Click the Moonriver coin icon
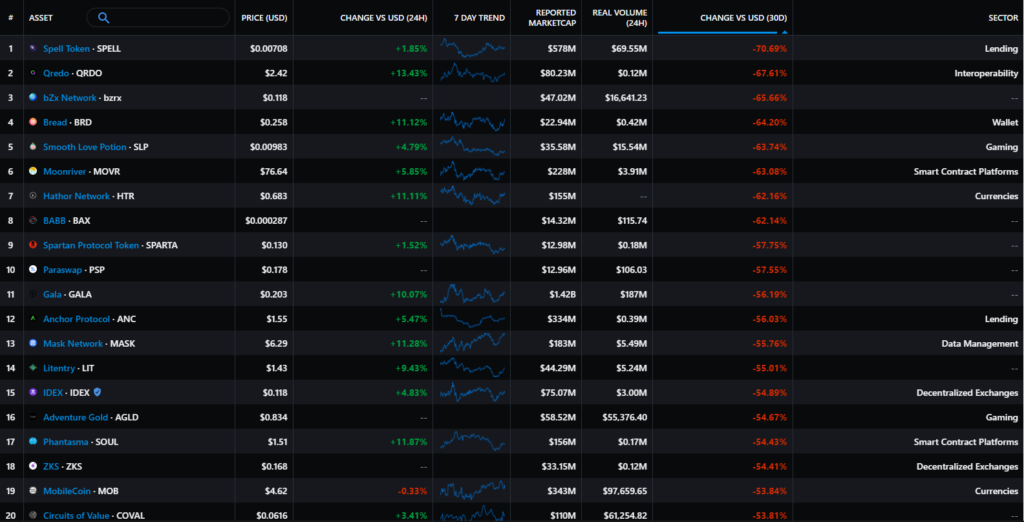1024x522 pixels. (33, 171)
